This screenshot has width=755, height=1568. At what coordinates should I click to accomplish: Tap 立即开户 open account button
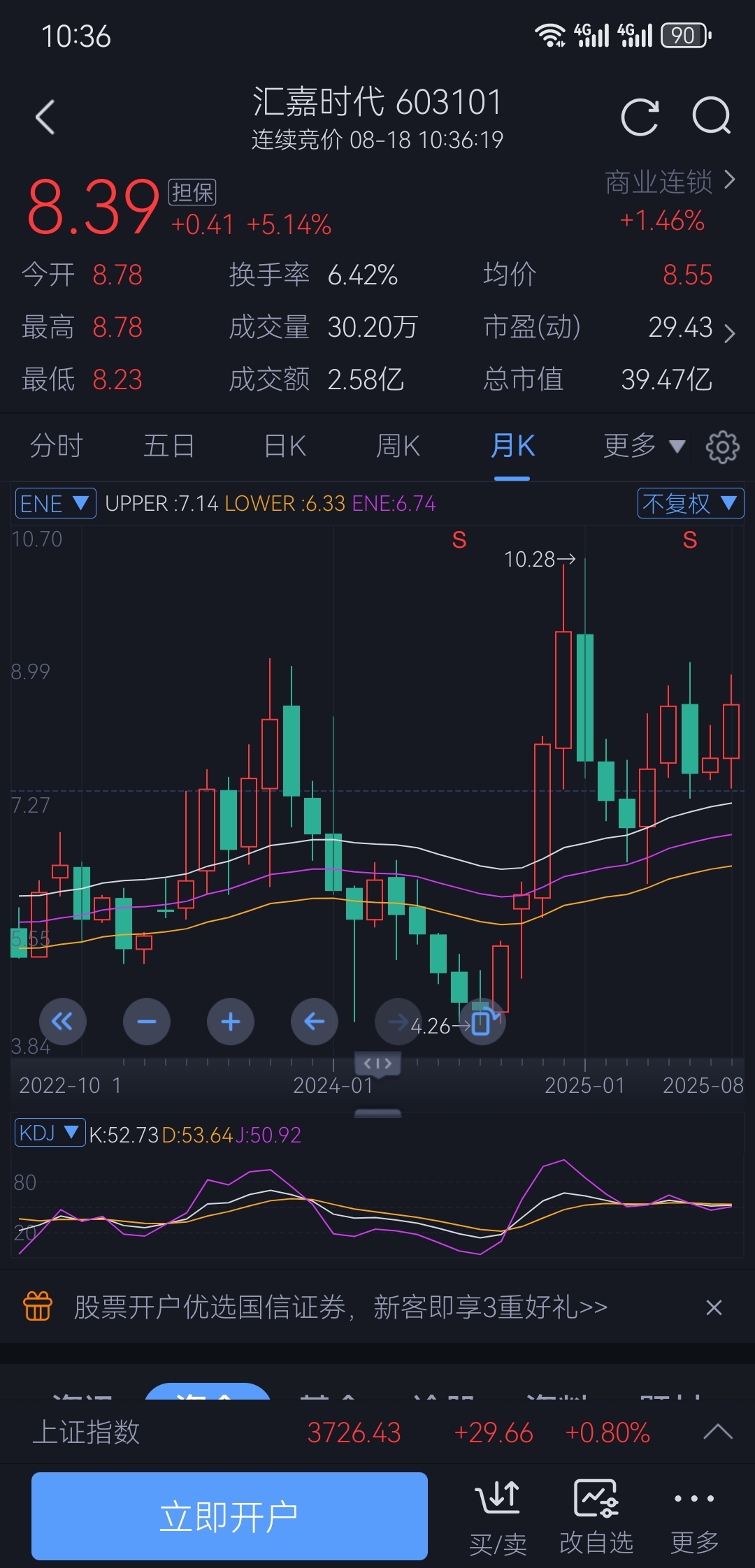pyautogui.click(x=229, y=1516)
